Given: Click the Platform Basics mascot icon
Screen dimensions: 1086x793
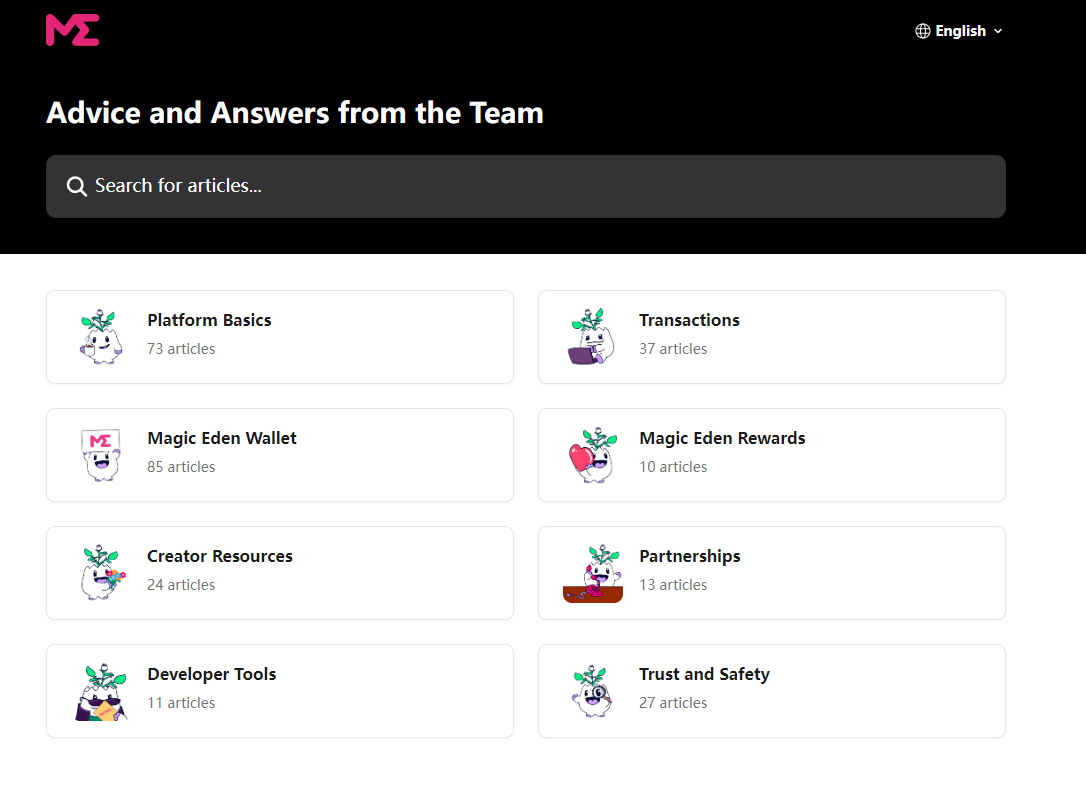Looking at the screenshot, I should [x=101, y=337].
